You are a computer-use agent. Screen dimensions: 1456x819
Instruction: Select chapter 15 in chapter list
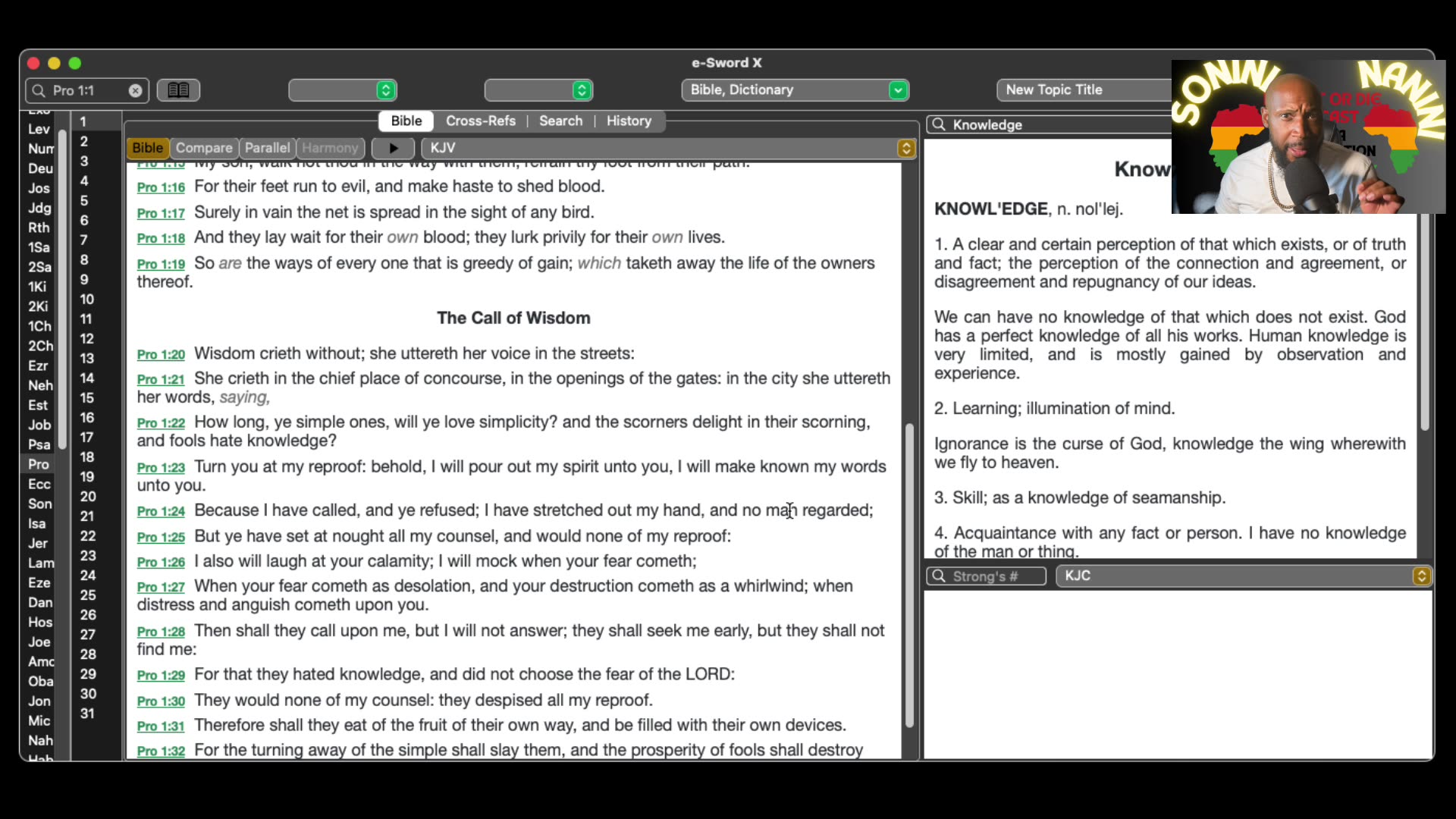87,398
